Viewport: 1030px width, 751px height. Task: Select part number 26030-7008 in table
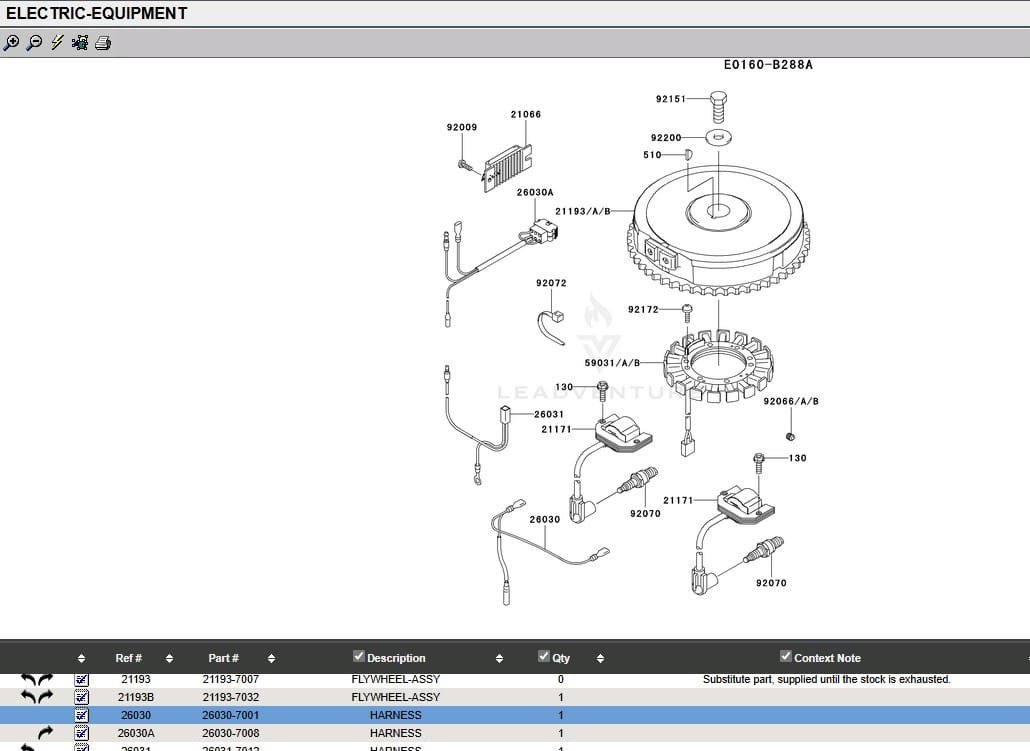coord(230,733)
